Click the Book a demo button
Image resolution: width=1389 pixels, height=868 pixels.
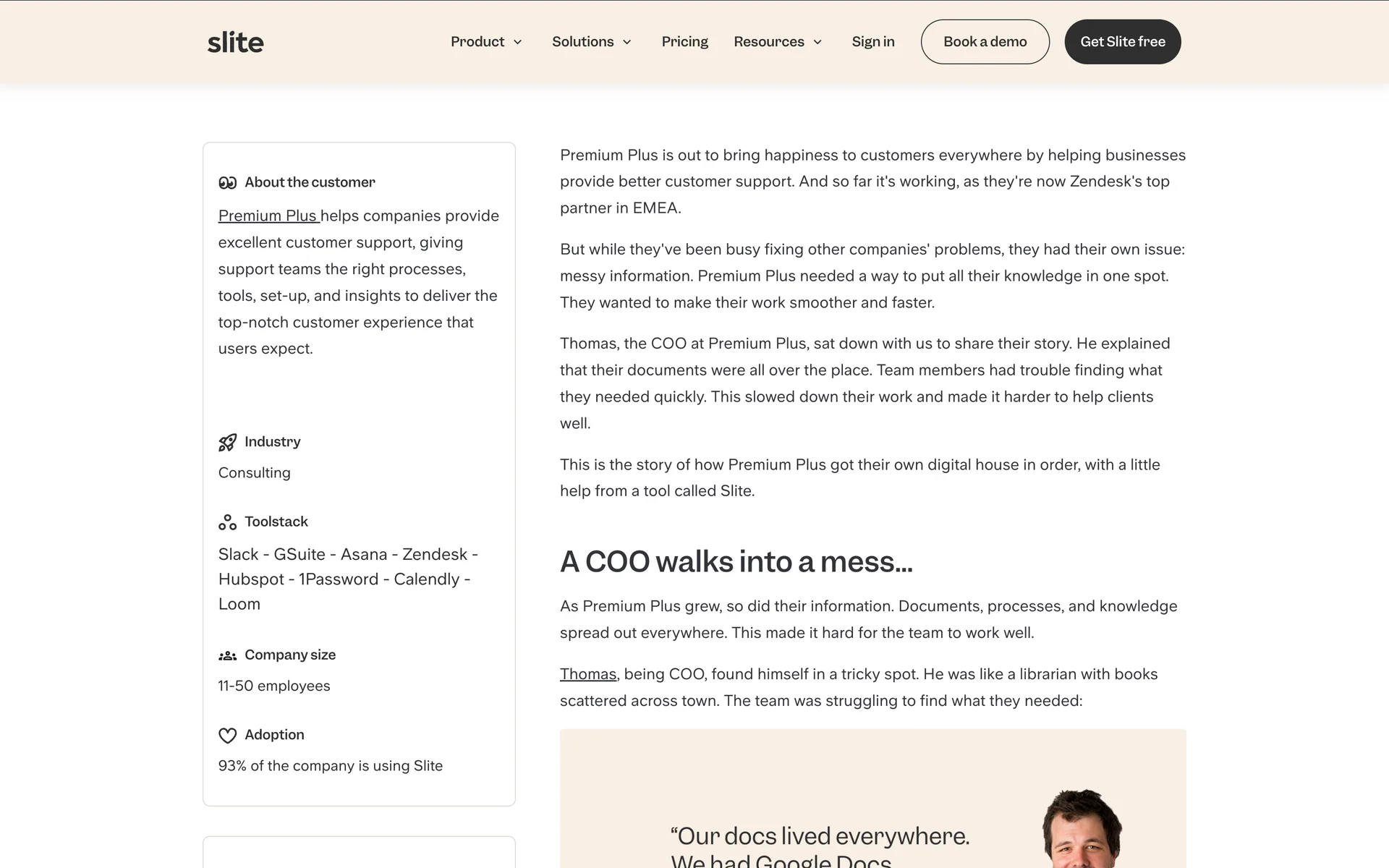pyautogui.click(x=985, y=42)
